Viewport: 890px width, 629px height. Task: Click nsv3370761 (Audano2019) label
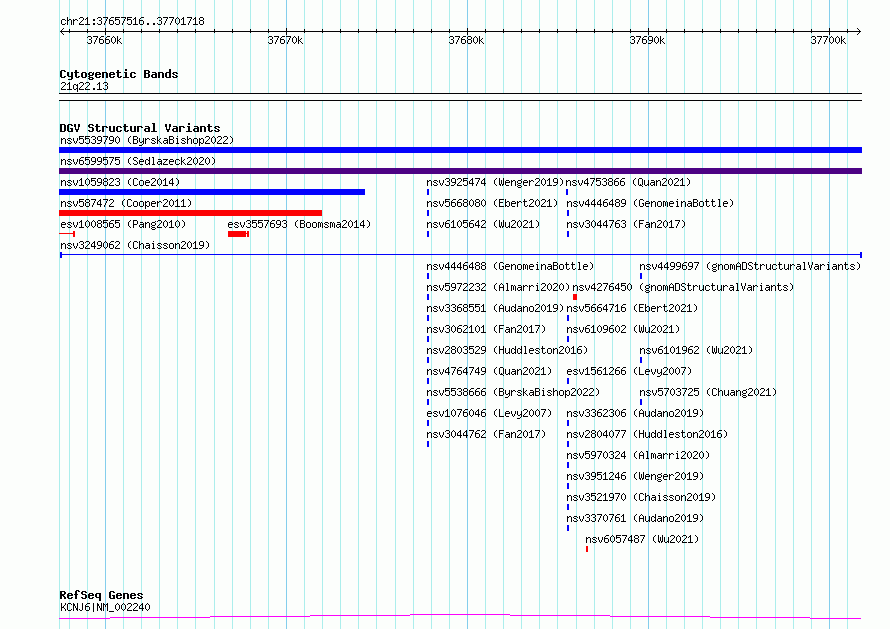[x=635, y=518]
